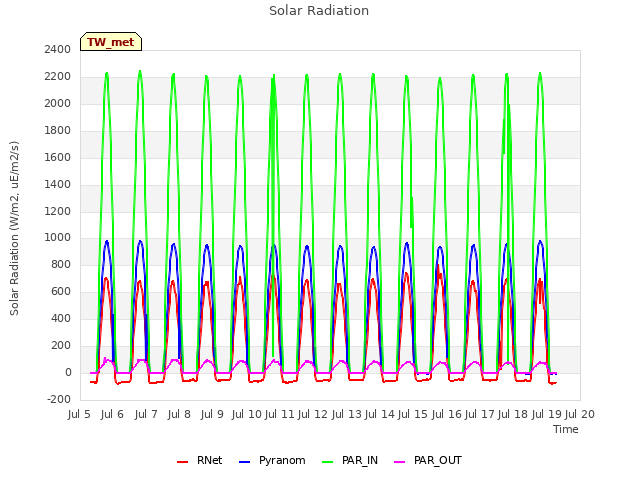
Task: Click the Jul 17 x-axis tick label
Action: pos(480,414)
